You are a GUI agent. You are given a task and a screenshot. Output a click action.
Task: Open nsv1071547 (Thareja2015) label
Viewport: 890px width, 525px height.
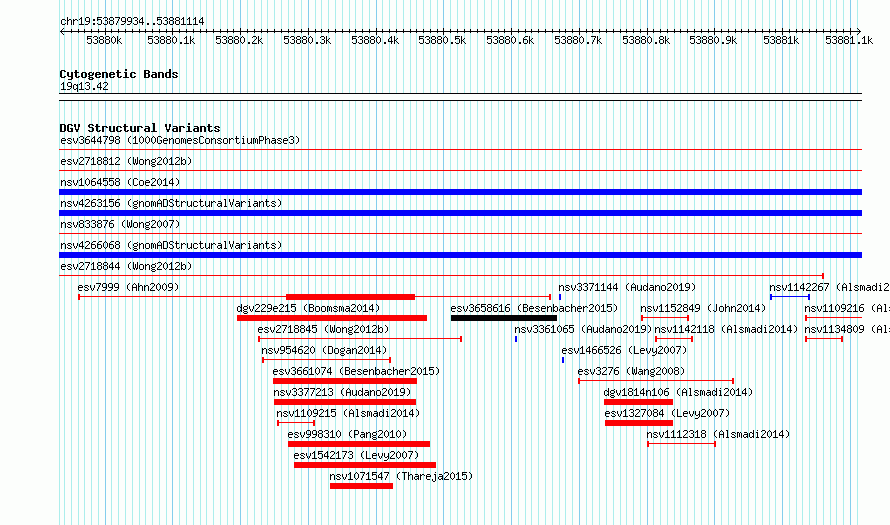(x=401, y=476)
